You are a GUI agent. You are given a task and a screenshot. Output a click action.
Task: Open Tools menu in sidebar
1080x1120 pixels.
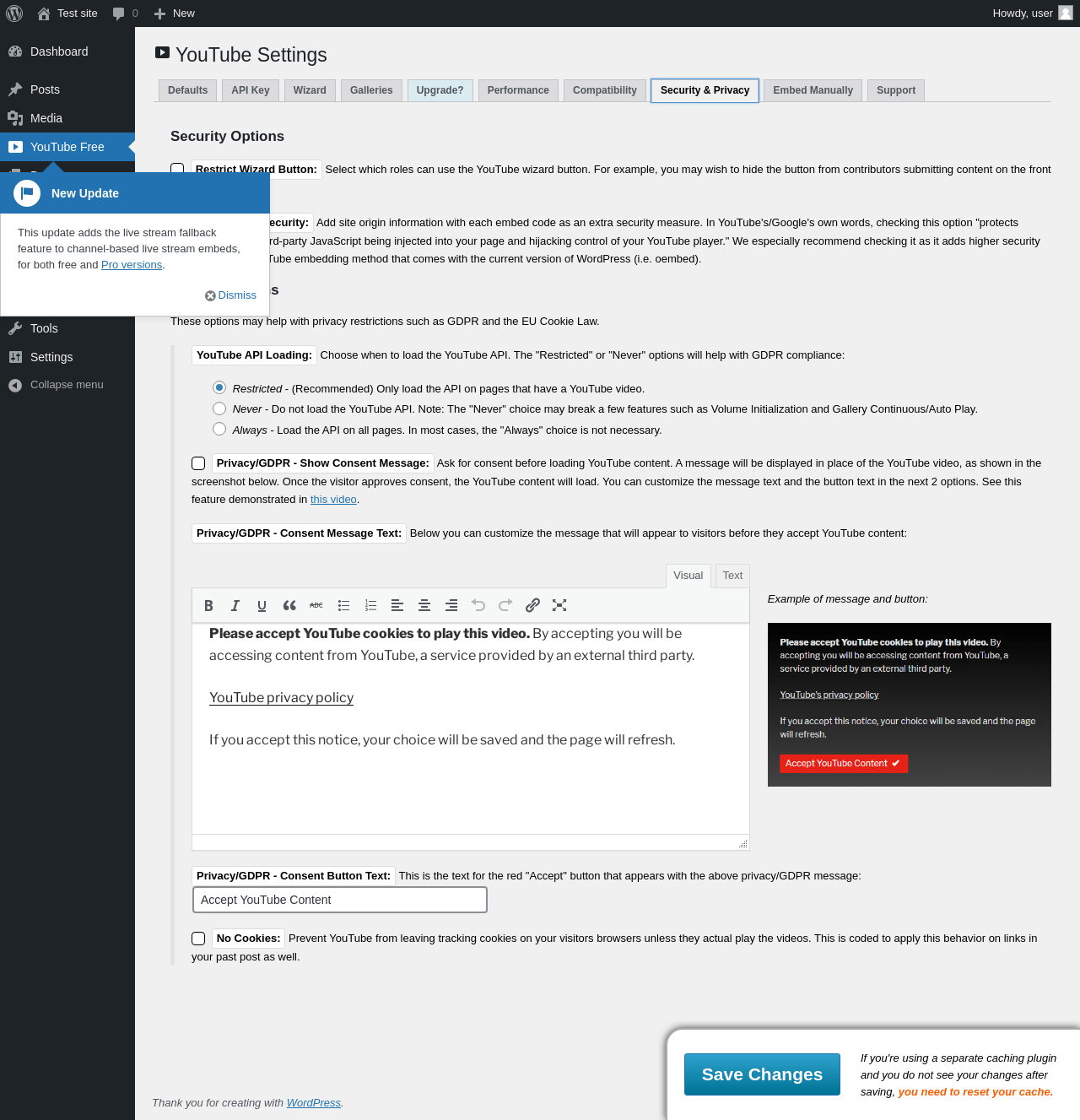pyautogui.click(x=67, y=328)
